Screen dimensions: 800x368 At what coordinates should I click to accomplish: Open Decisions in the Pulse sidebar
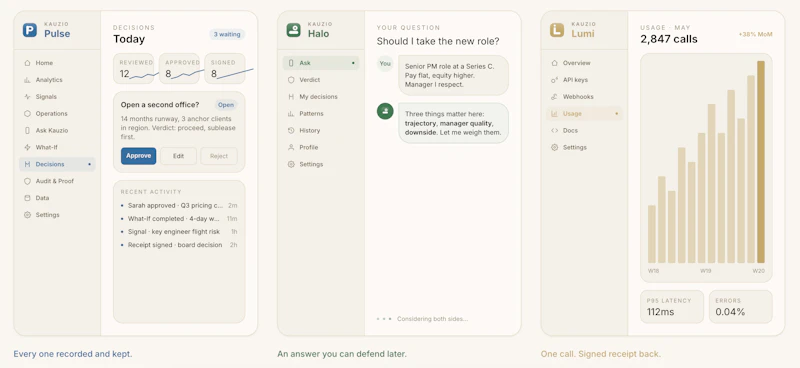point(57,164)
